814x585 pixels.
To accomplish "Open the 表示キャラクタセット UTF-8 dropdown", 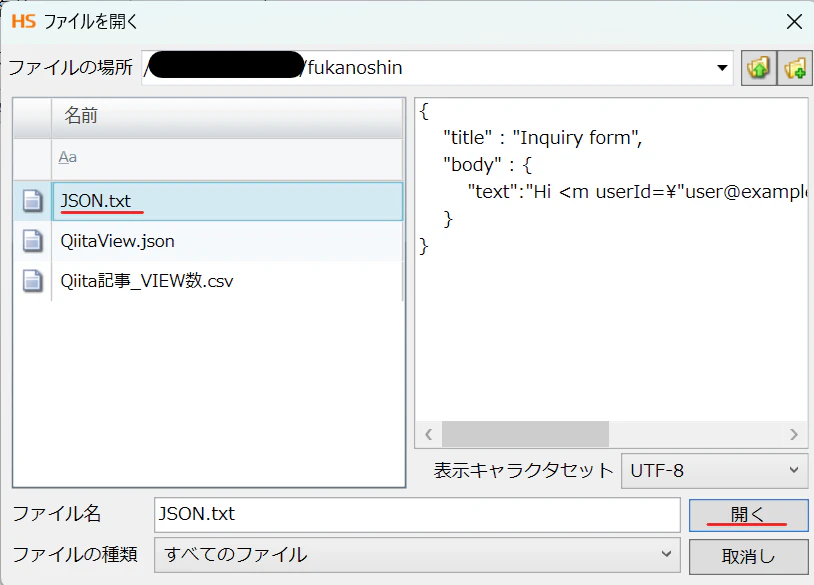I will pyautogui.click(x=714, y=471).
